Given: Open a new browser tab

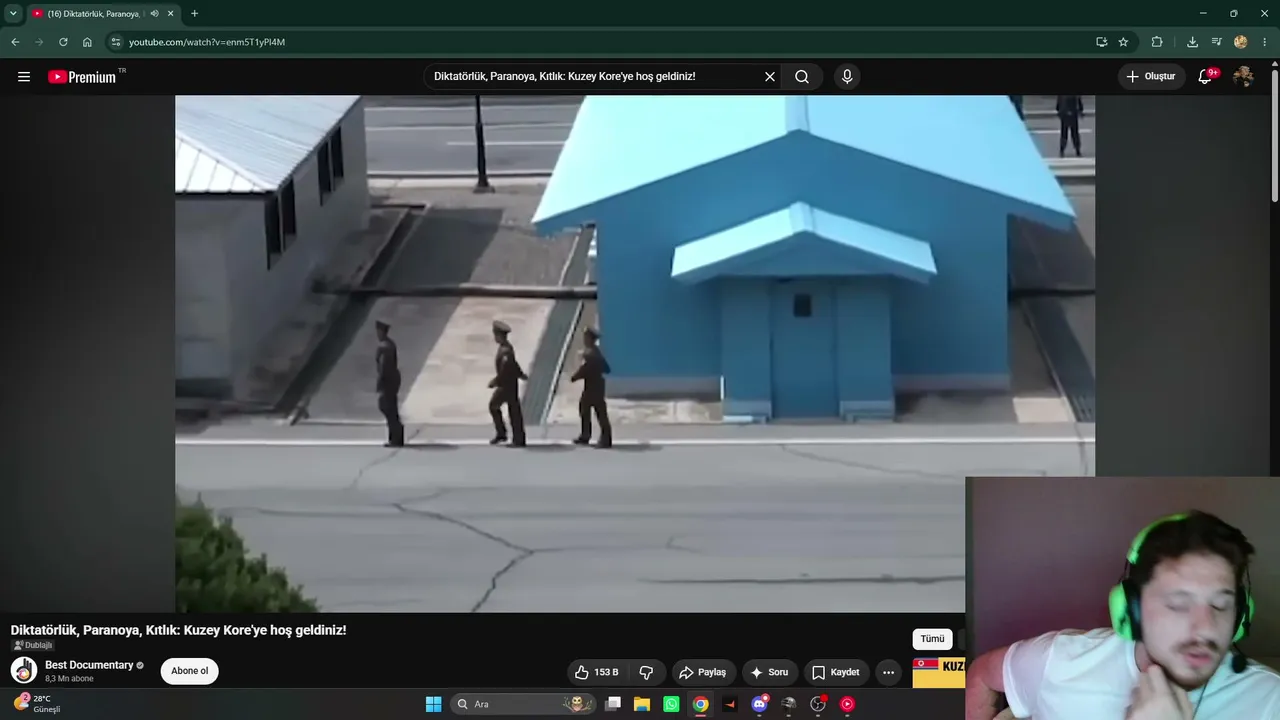Looking at the screenshot, I should (194, 13).
